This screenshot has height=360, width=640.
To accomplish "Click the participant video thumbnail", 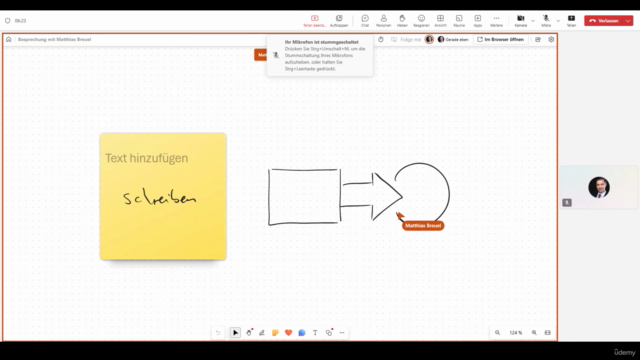I will coord(599,187).
